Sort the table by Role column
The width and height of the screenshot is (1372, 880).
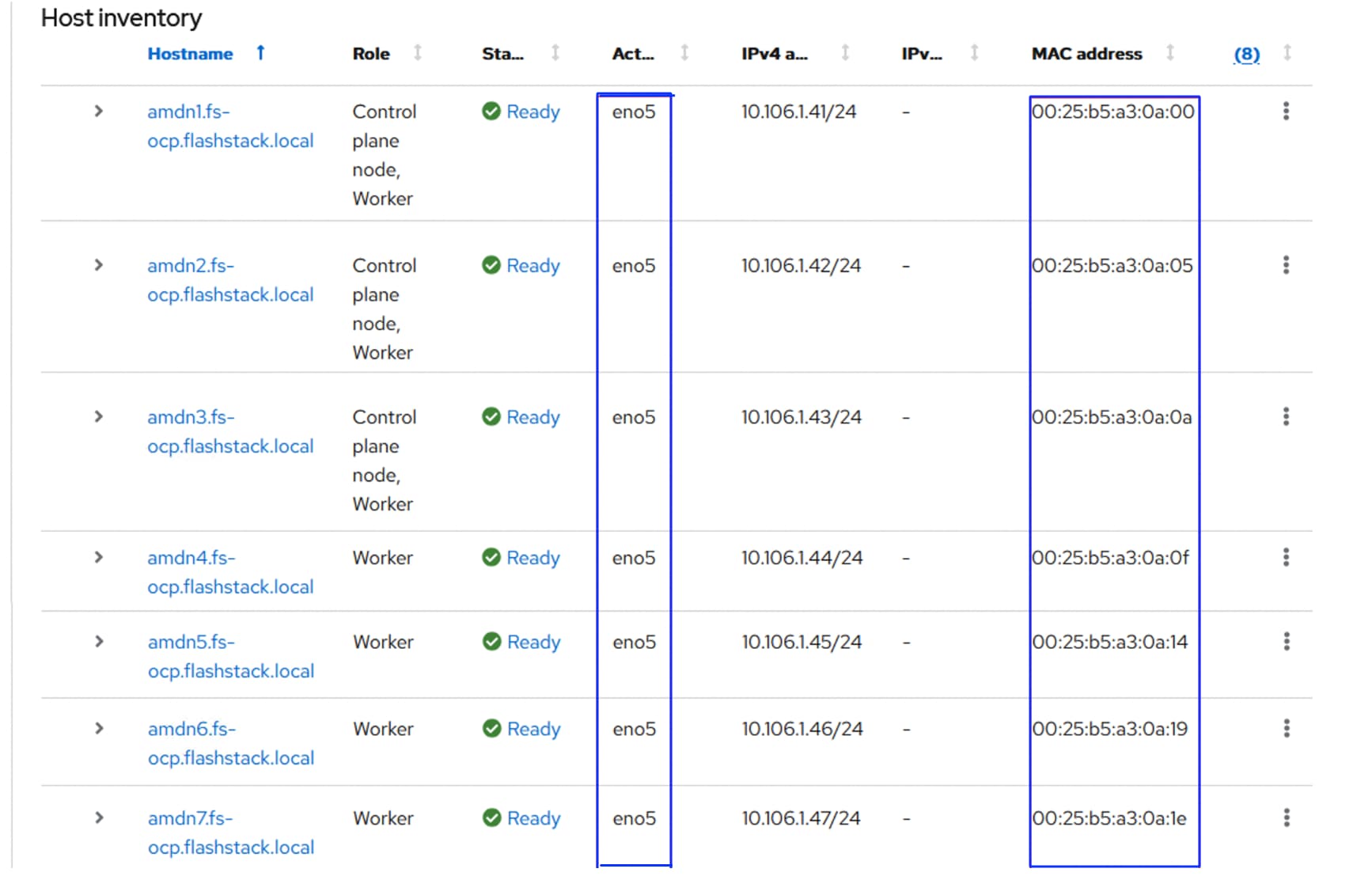click(x=418, y=53)
